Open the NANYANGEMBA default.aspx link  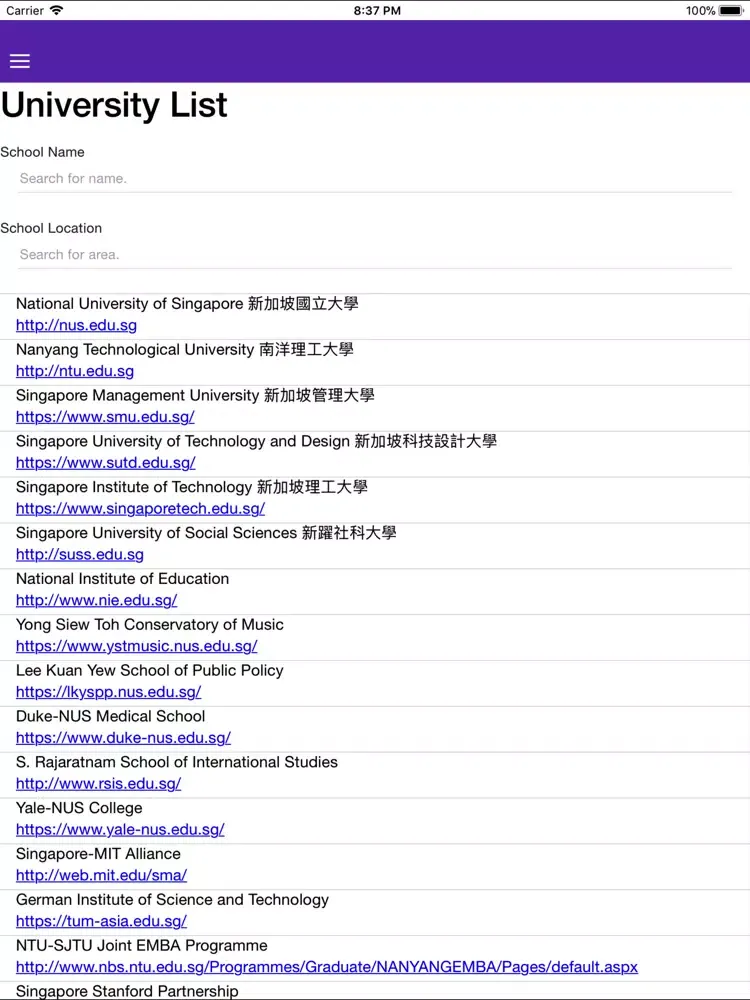(x=327, y=968)
